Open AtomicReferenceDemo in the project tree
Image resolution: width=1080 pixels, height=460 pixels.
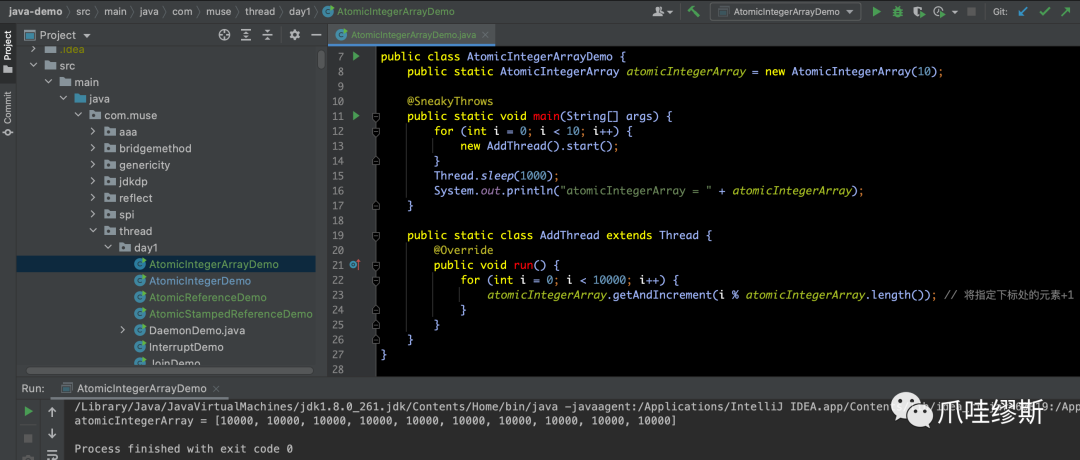point(207,297)
